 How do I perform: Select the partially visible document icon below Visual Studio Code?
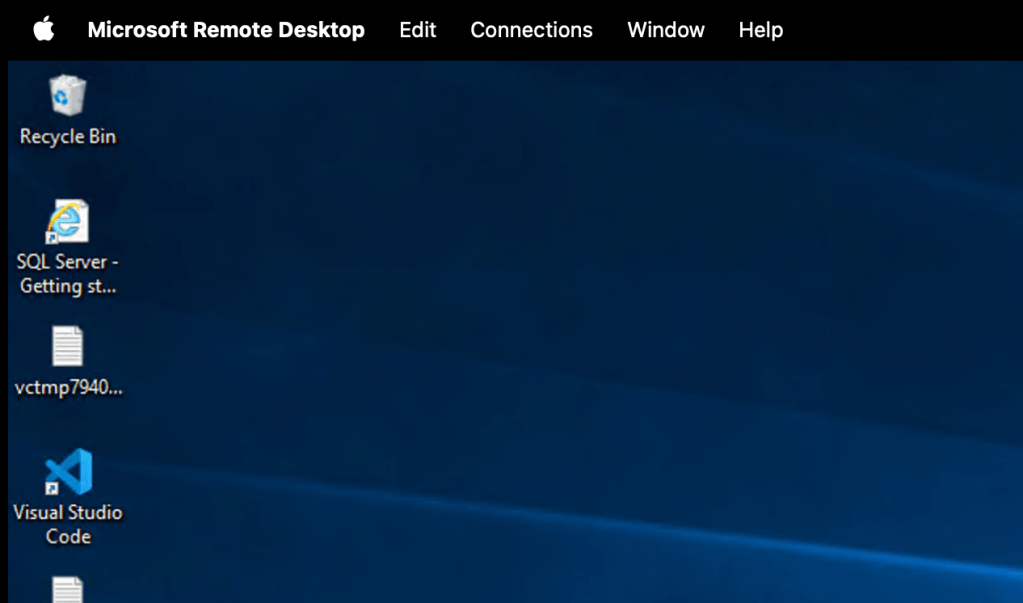68,589
